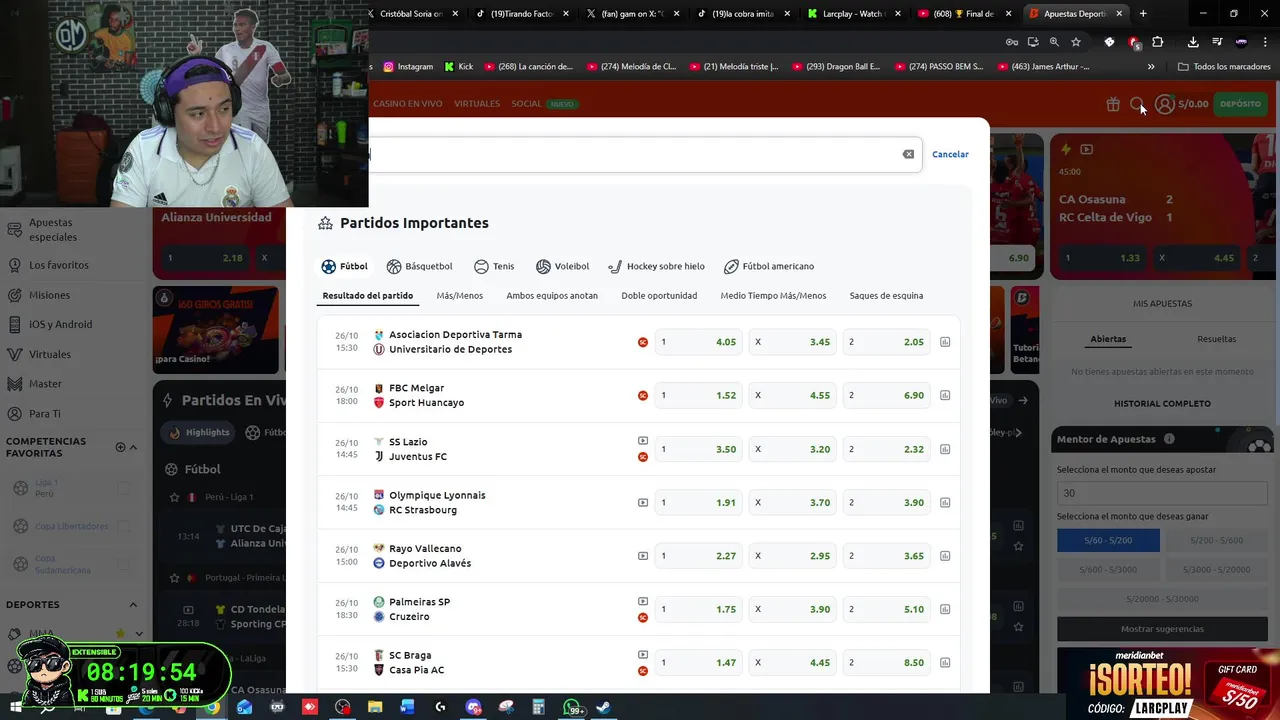Screen dimensions: 1280x720
Task: Open Chrome media control icon
Action: click(1217, 42)
